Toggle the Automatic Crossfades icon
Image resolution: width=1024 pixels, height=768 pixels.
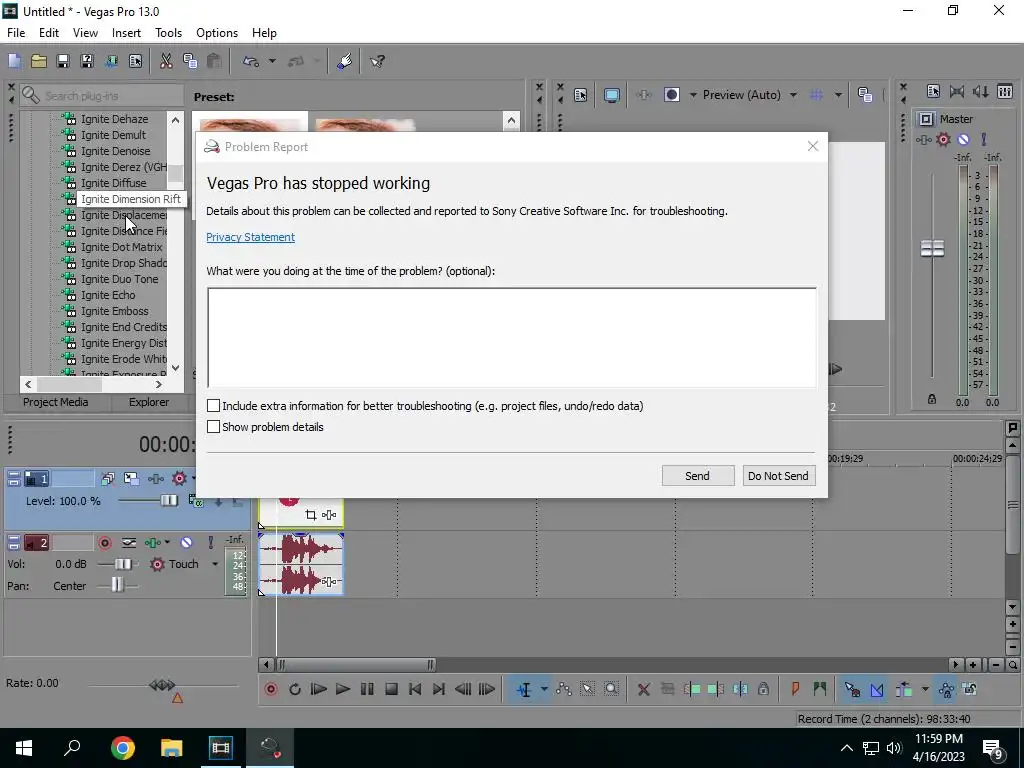[x=877, y=689]
